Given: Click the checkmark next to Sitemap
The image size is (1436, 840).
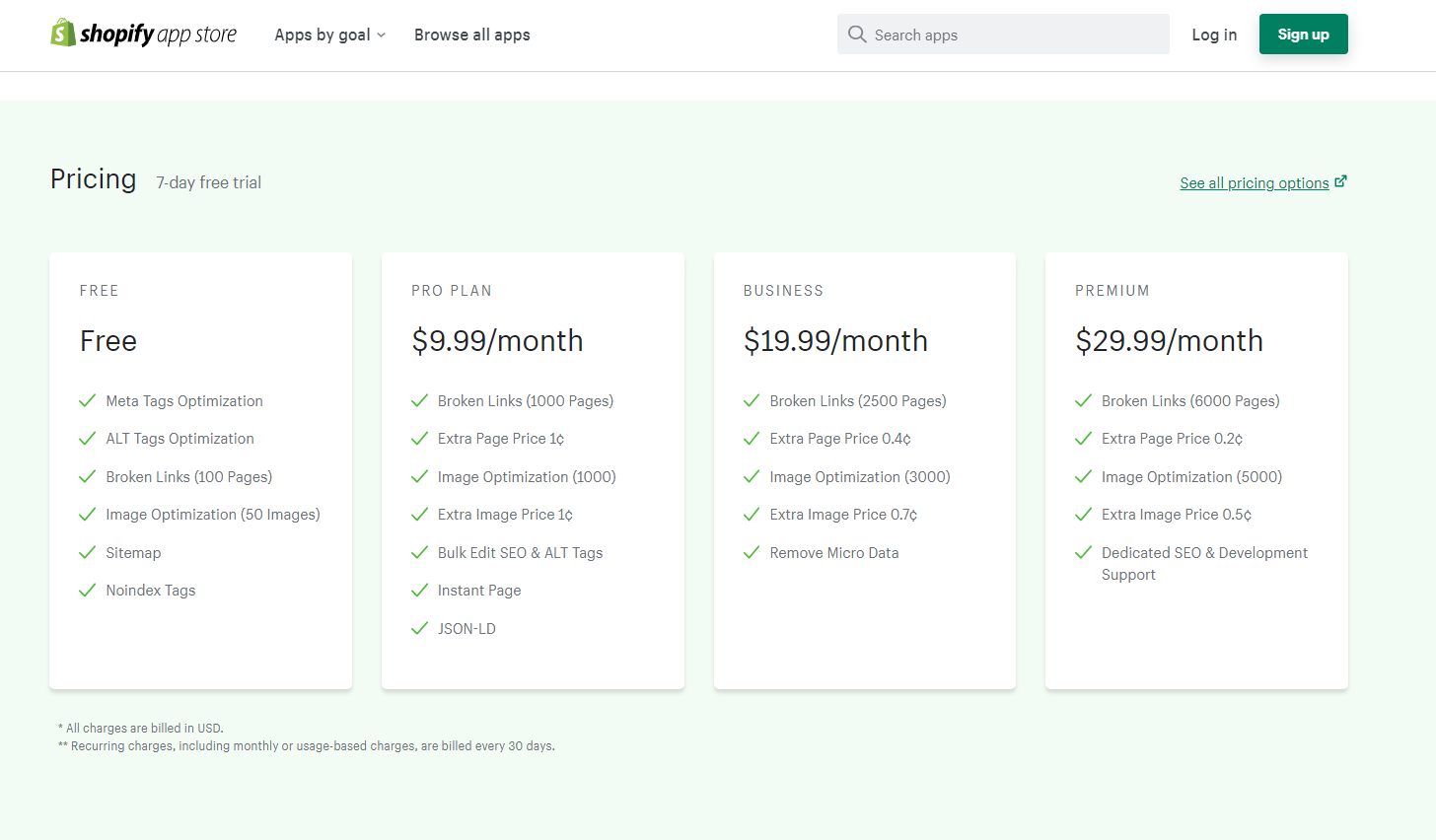Looking at the screenshot, I should (x=87, y=552).
